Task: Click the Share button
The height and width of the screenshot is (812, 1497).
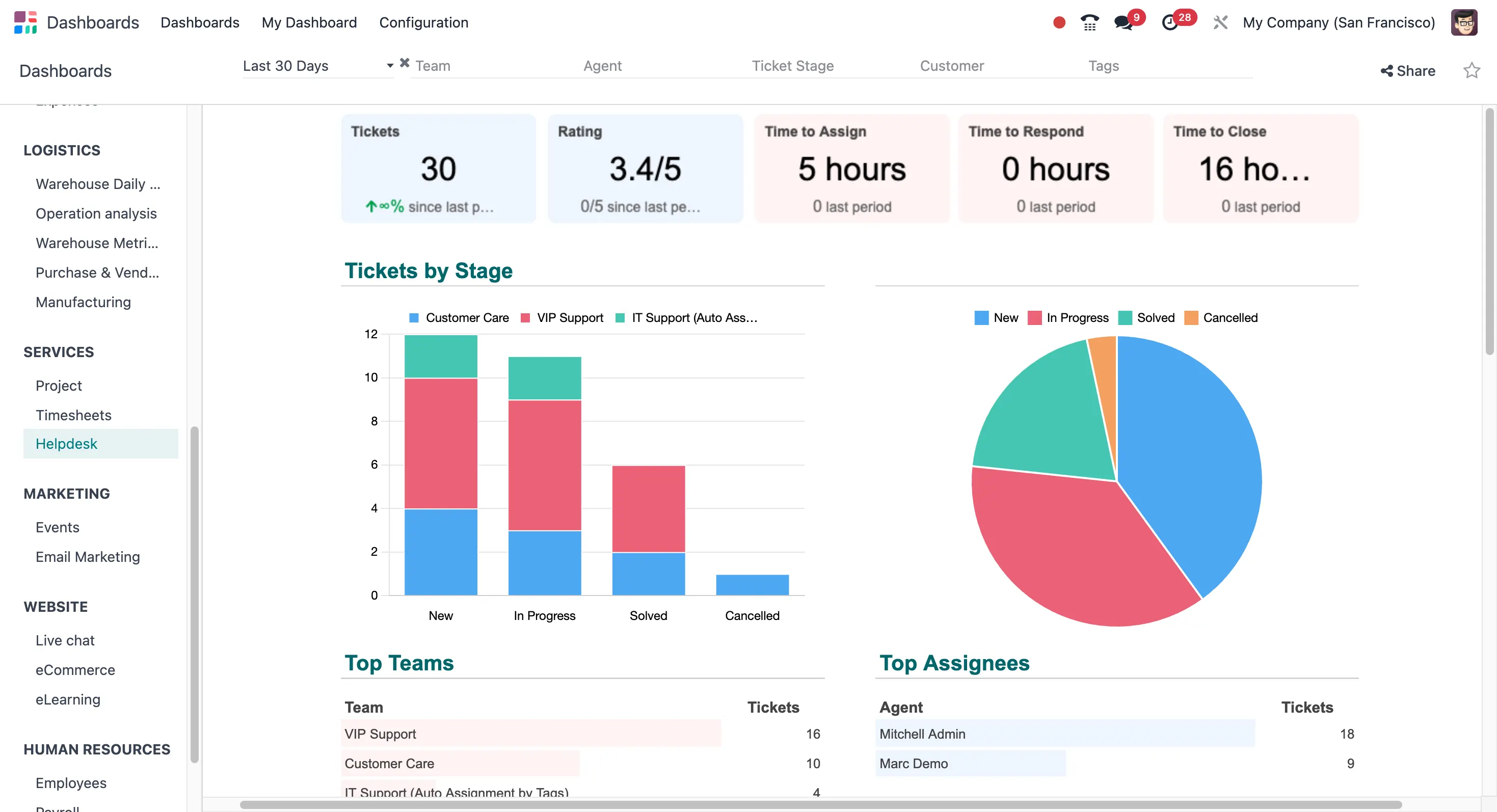Action: click(1407, 71)
